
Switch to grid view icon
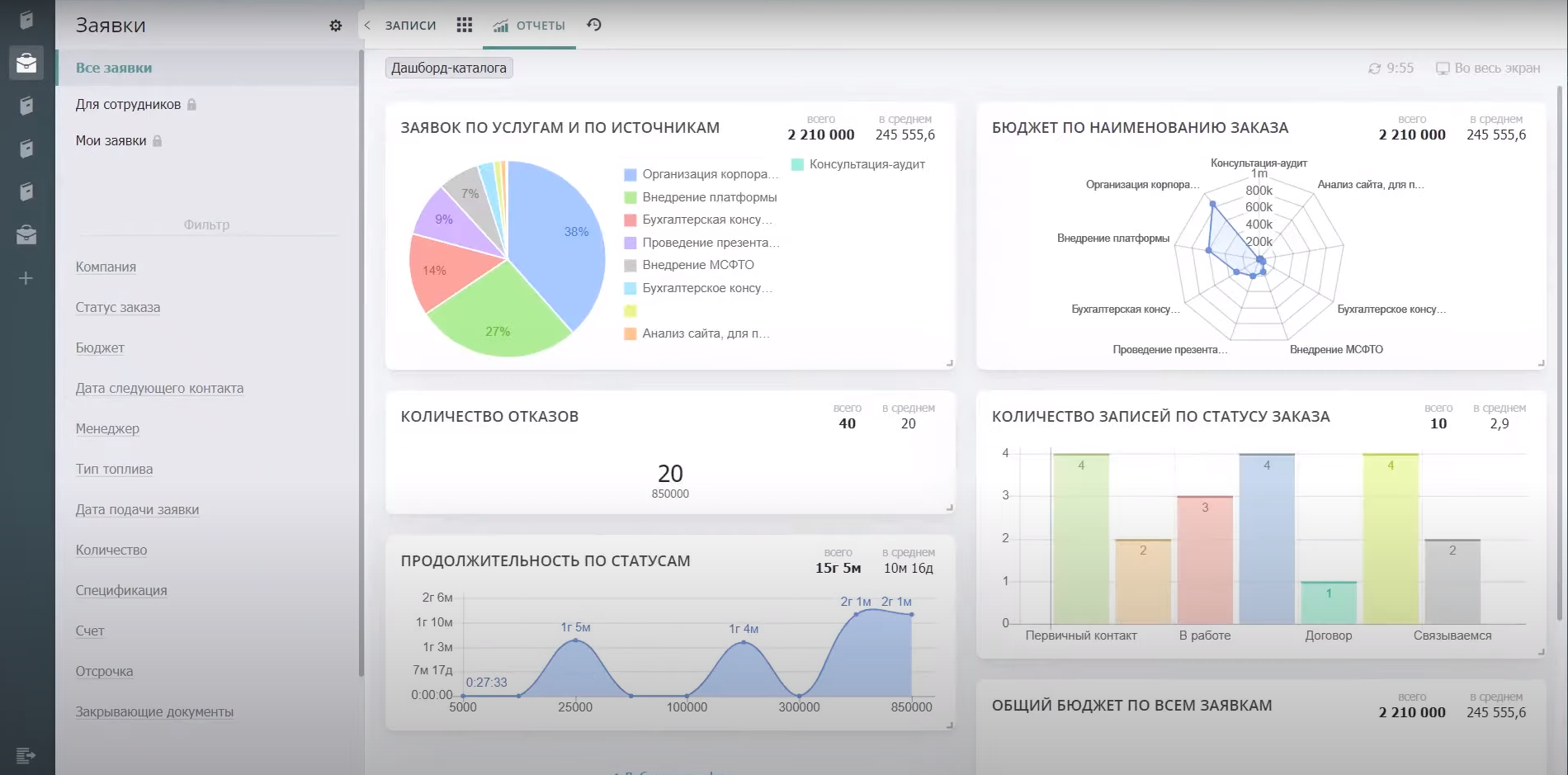(x=465, y=25)
